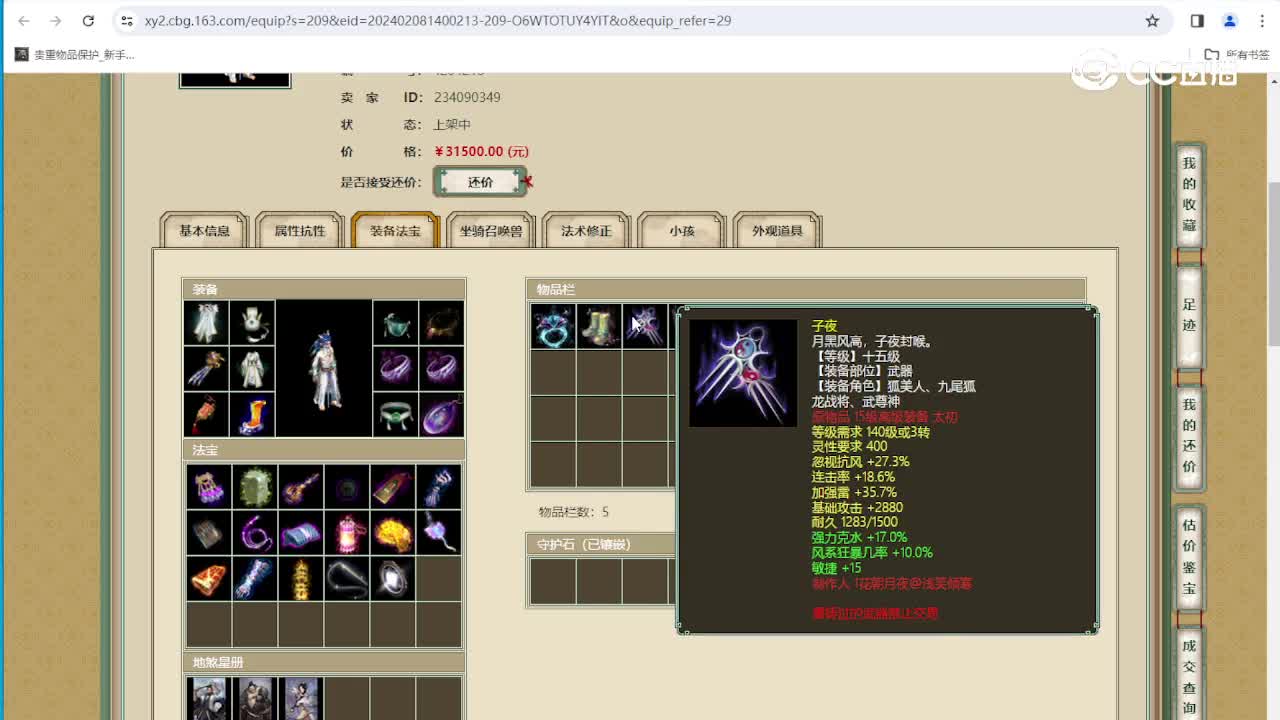Viewport: 1280px width, 720px height.
Task: Select the white cape equipment icon
Action: 206,323
